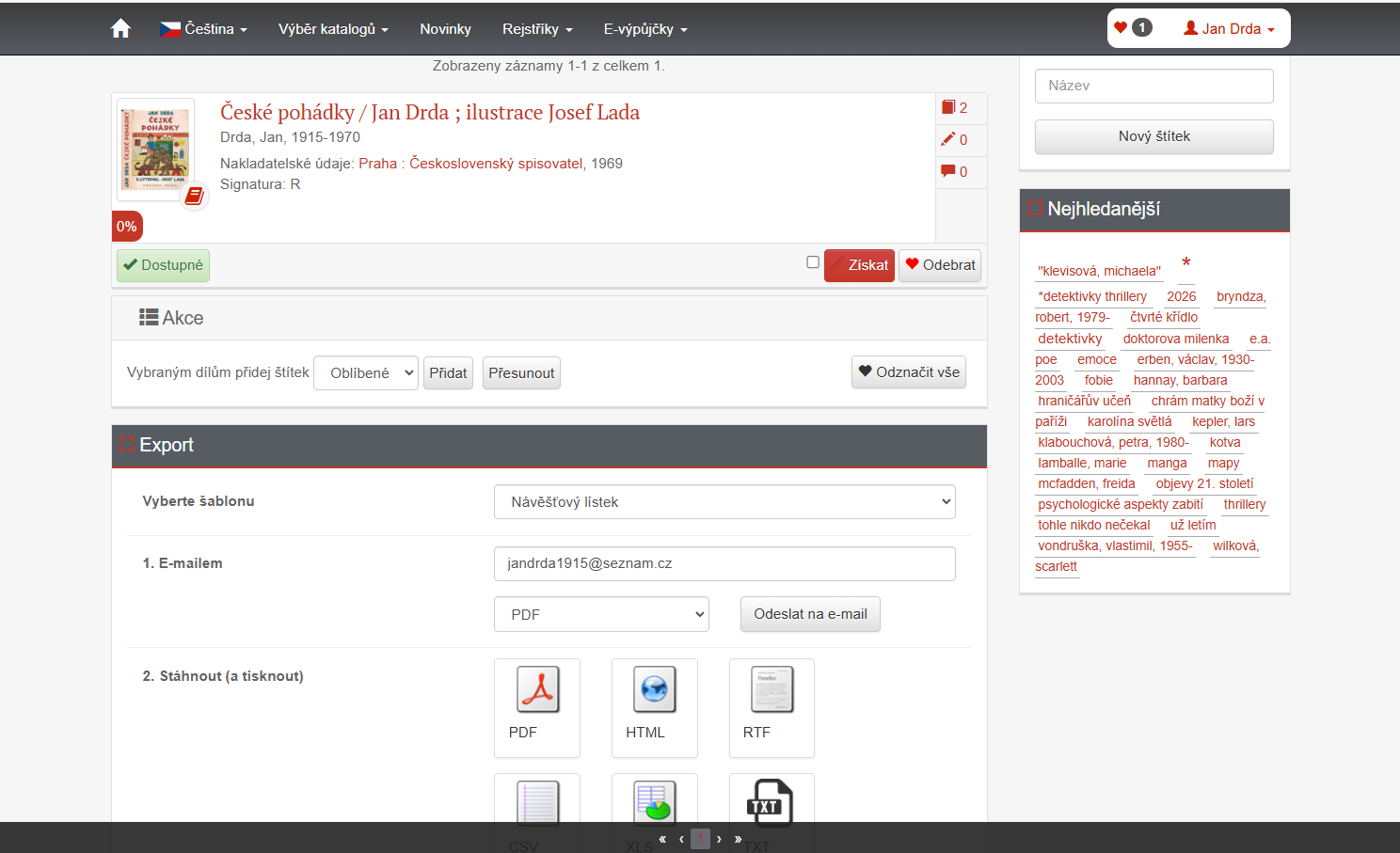
Task: Open the pencil reviews icon with 0
Action: [x=955, y=139]
